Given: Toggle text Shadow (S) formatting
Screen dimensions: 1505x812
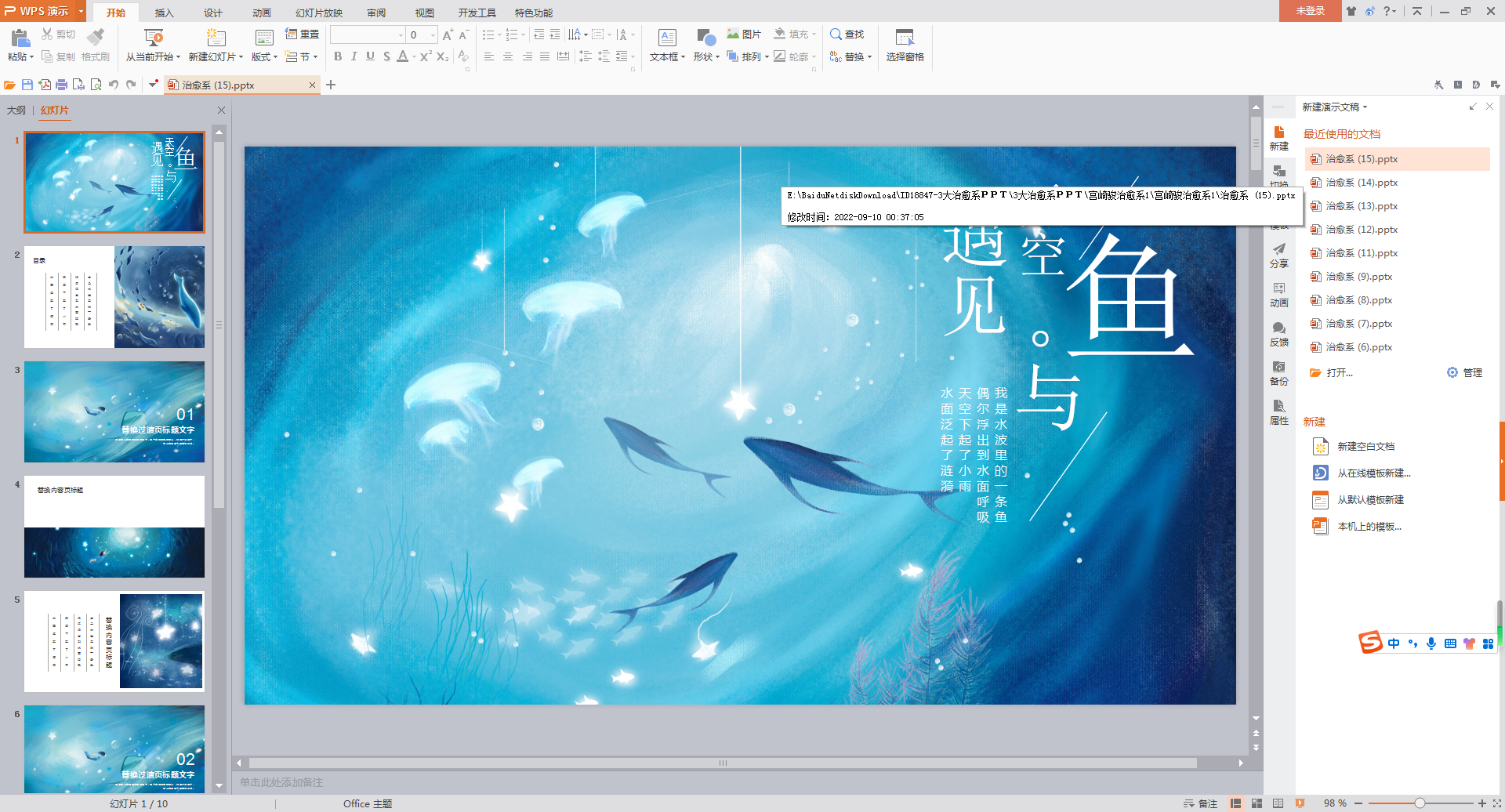Looking at the screenshot, I should pos(386,56).
